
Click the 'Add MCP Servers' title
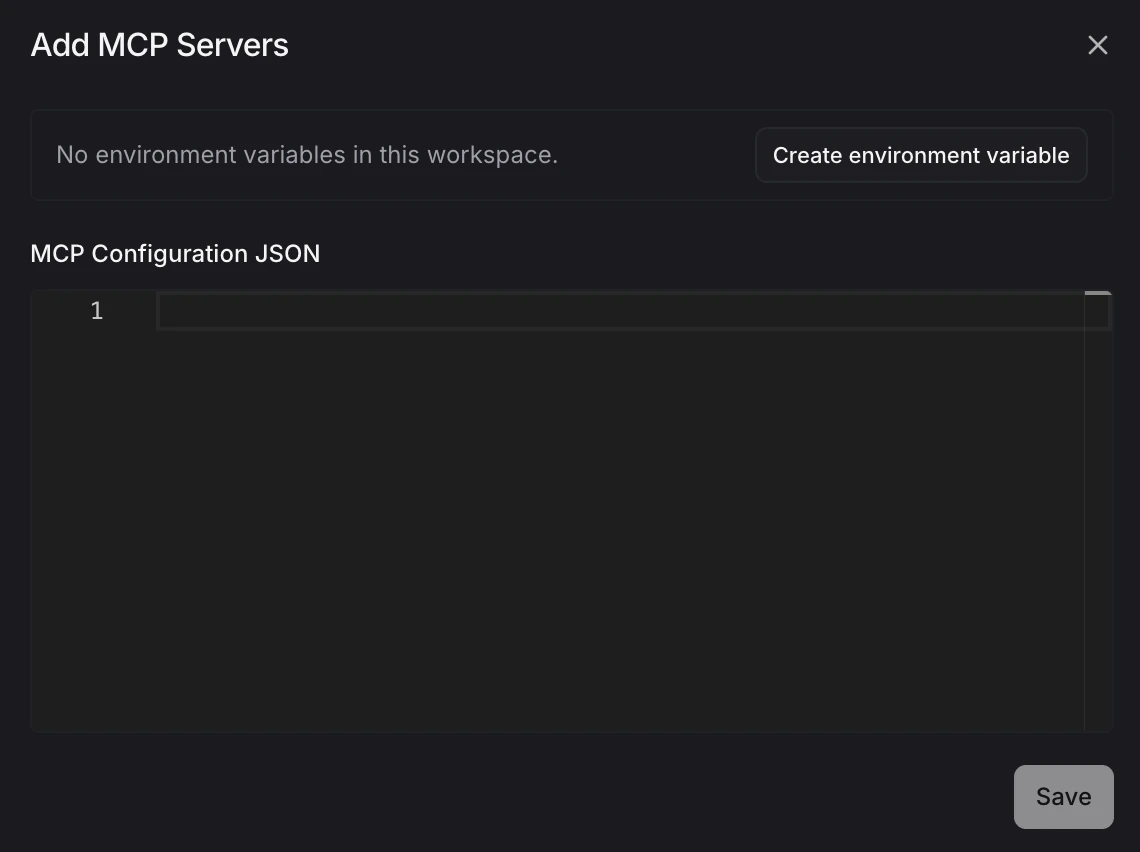159,45
